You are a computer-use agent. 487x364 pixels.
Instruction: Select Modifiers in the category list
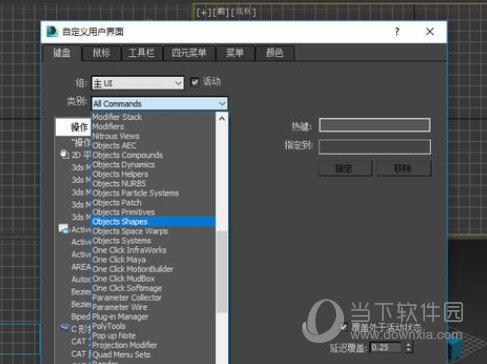coord(153,127)
